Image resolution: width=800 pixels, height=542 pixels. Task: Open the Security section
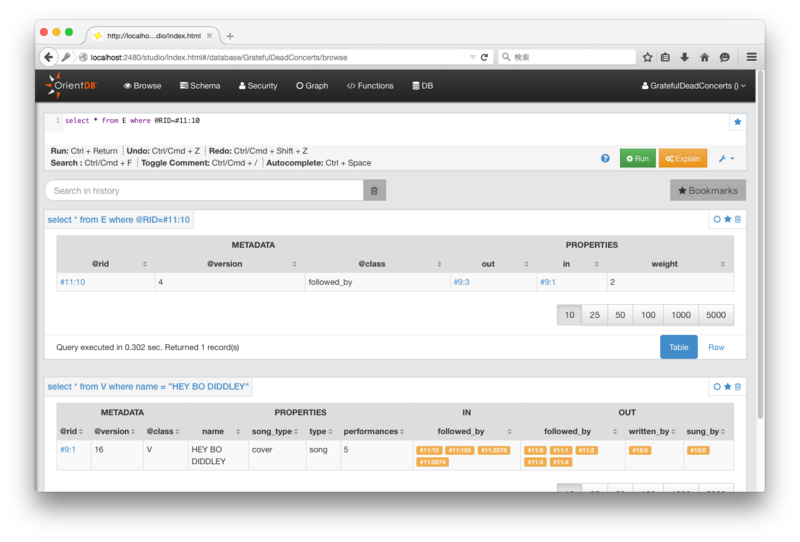[x=258, y=86]
